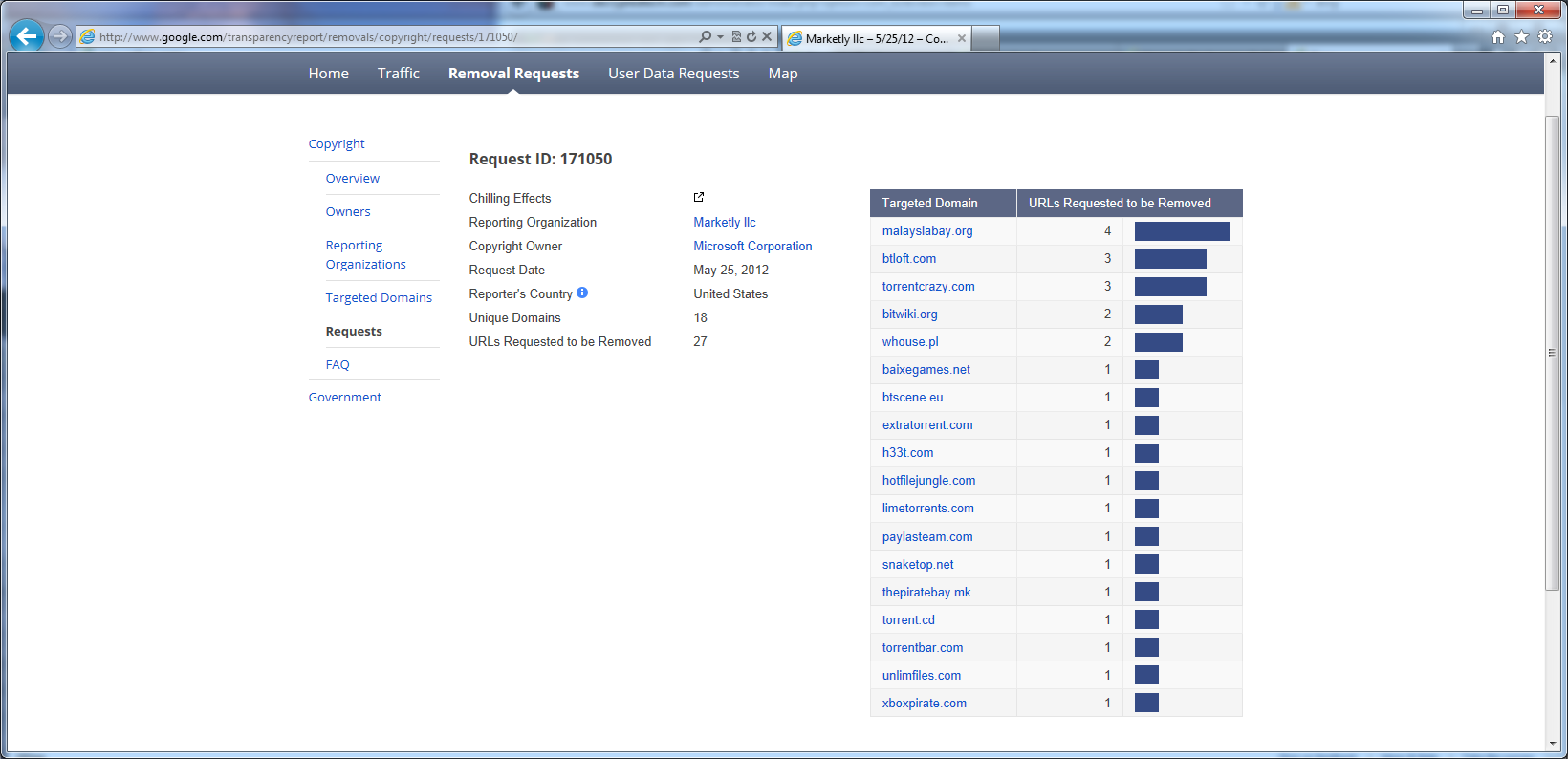Click the malaysiabay.org bar in chart
Screen dimensions: 1568x759
click(x=1183, y=230)
